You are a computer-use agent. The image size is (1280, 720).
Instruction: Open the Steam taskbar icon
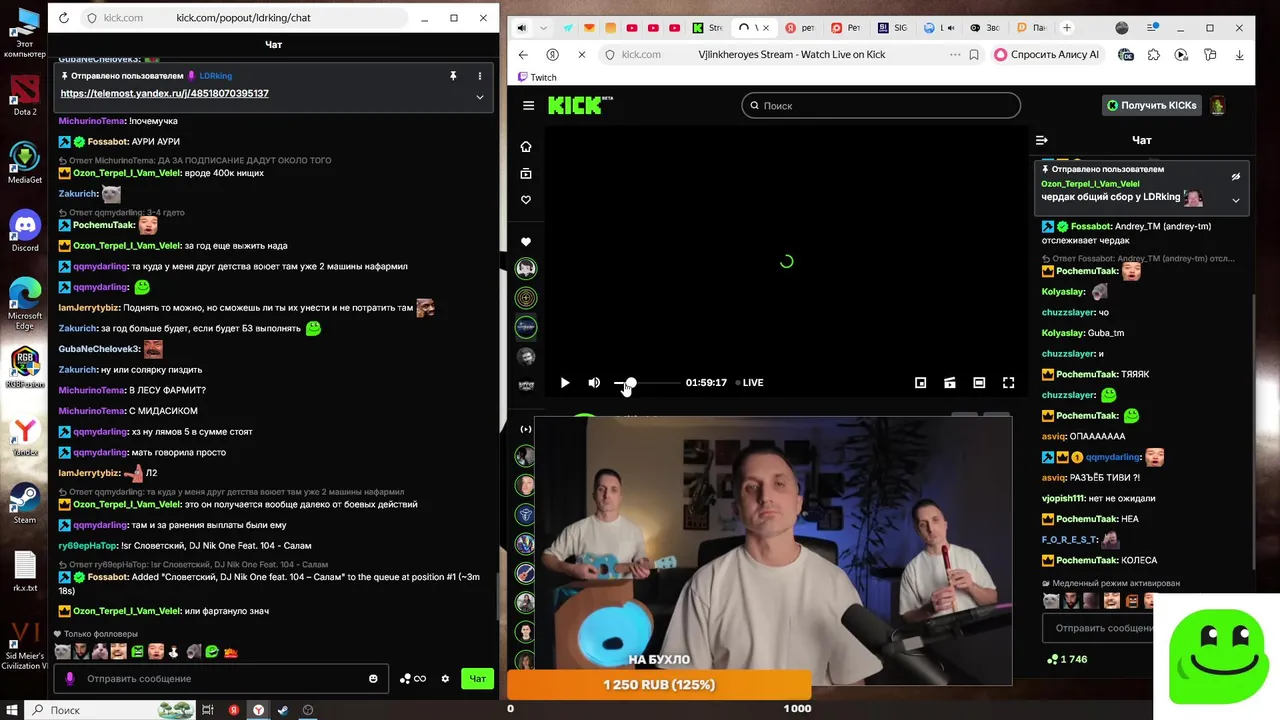(x=283, y=710)
